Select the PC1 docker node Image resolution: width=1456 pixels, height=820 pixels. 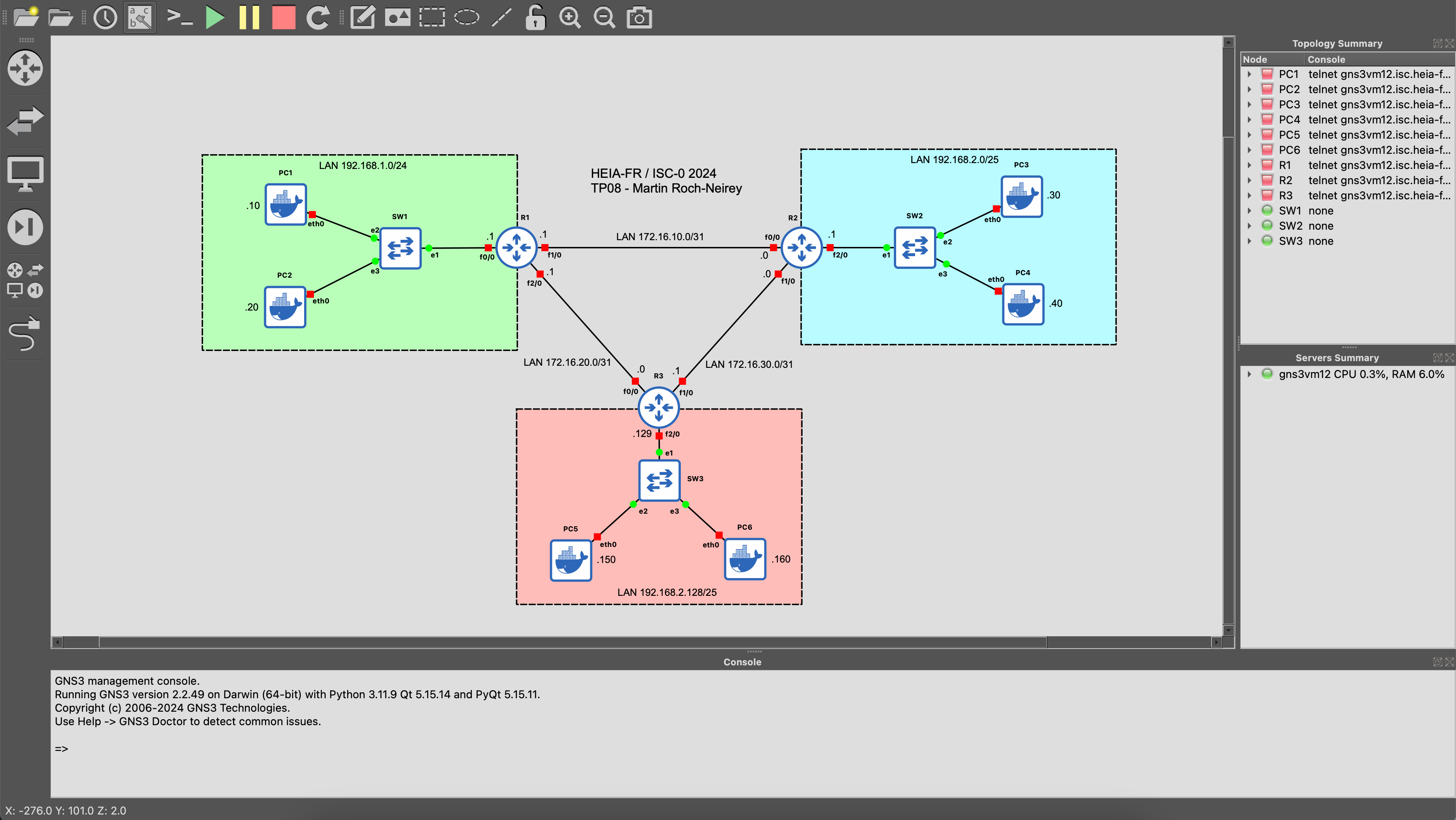[286, 204]
